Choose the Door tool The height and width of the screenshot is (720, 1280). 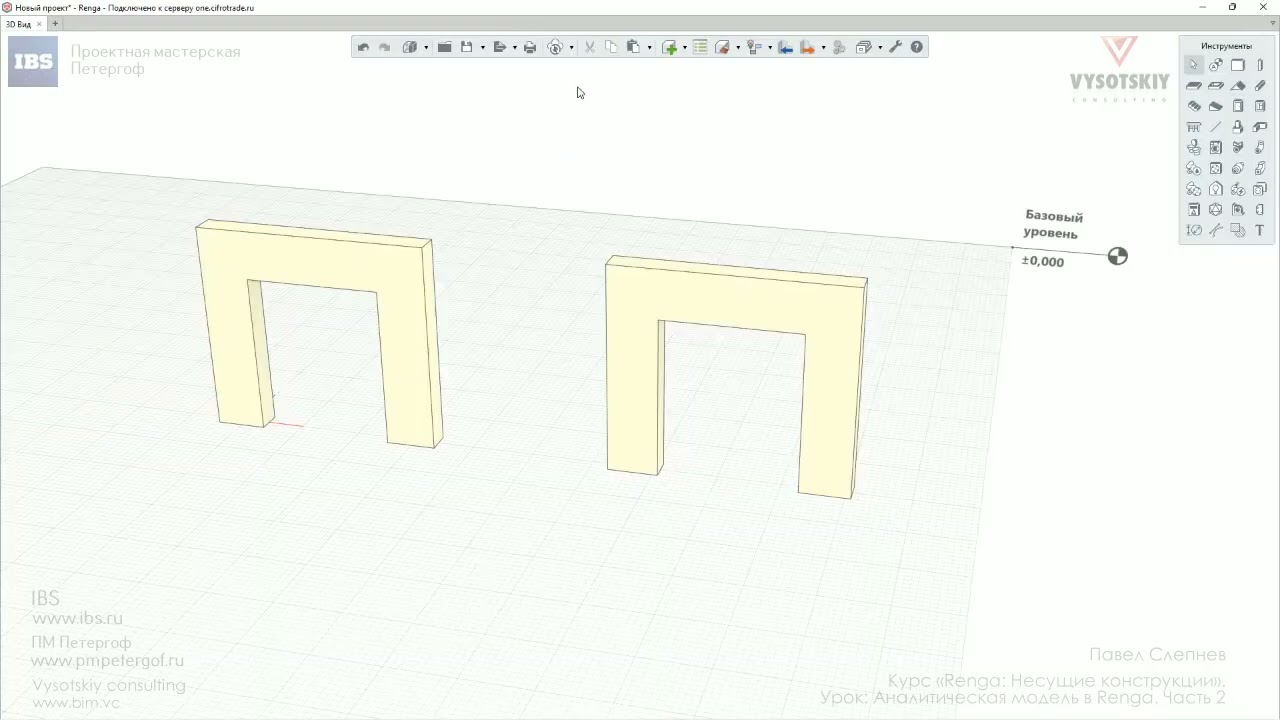1238,106
